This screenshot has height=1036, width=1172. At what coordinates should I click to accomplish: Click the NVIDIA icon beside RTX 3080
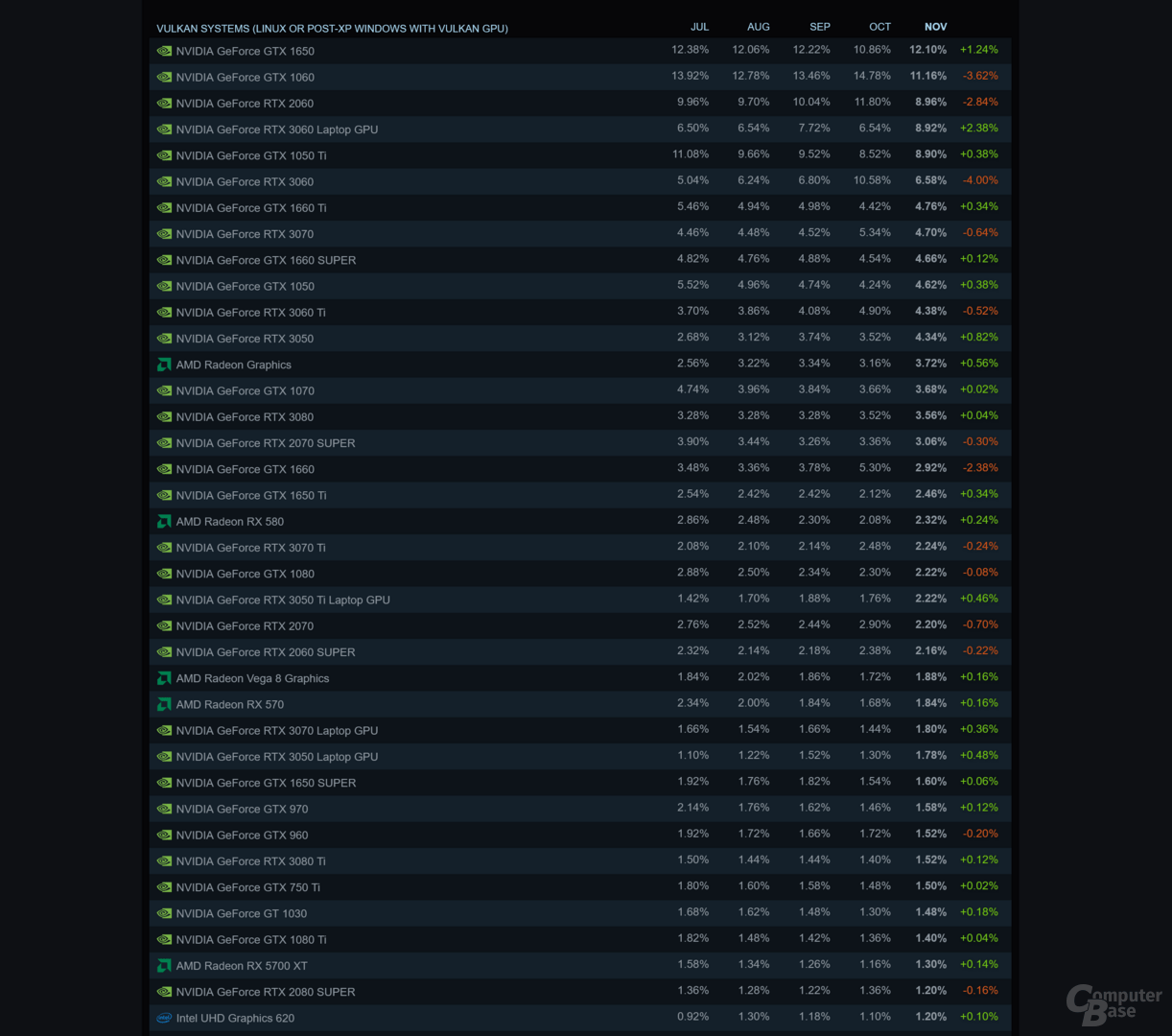(164, 417)
